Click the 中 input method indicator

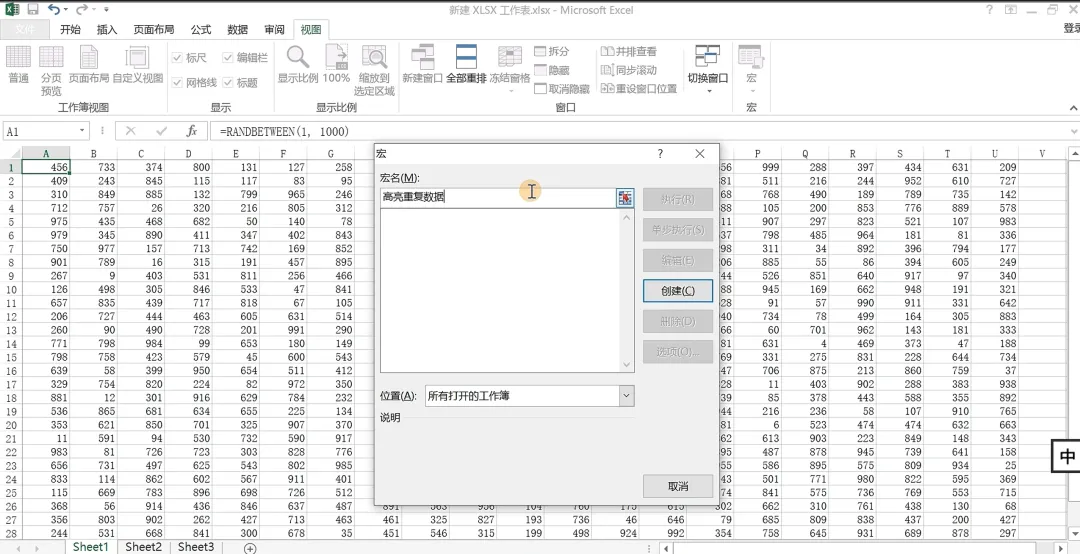1067,456
